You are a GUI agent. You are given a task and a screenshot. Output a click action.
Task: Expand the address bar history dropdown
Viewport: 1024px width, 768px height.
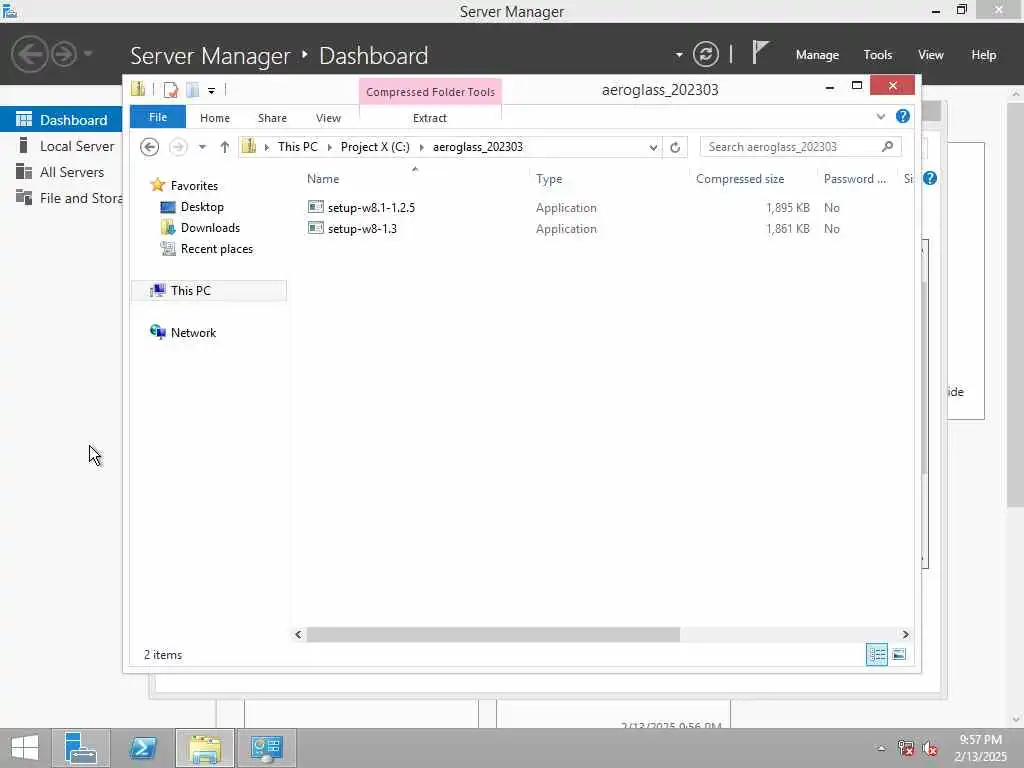653,147
